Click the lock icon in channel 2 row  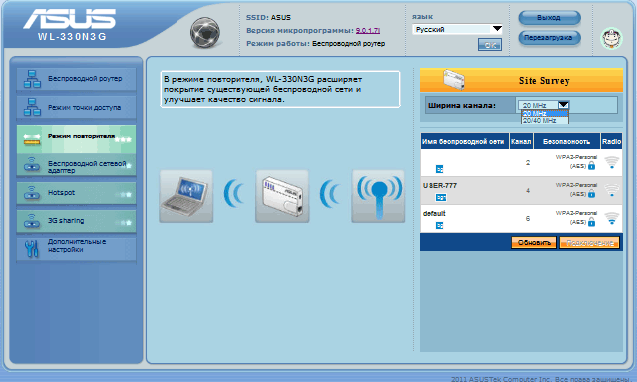click(x=592, y=165)
